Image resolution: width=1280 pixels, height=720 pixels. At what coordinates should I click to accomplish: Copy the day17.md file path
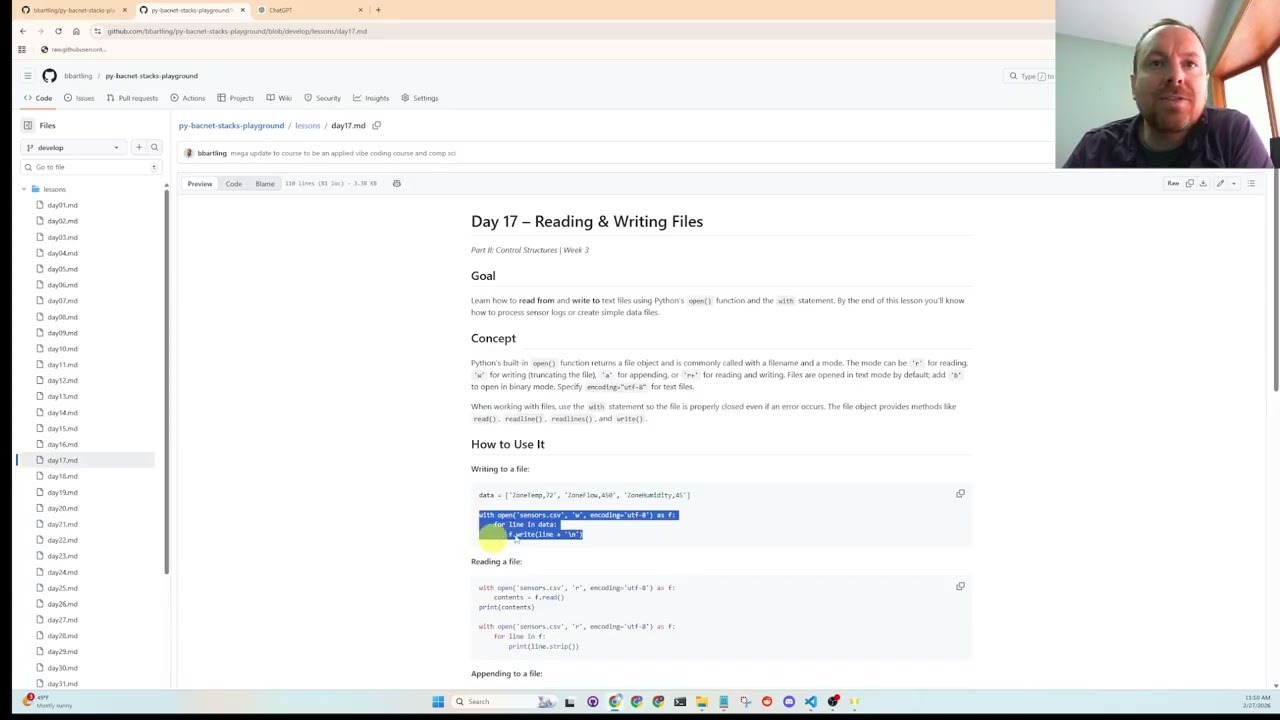(x=376, y=125)
